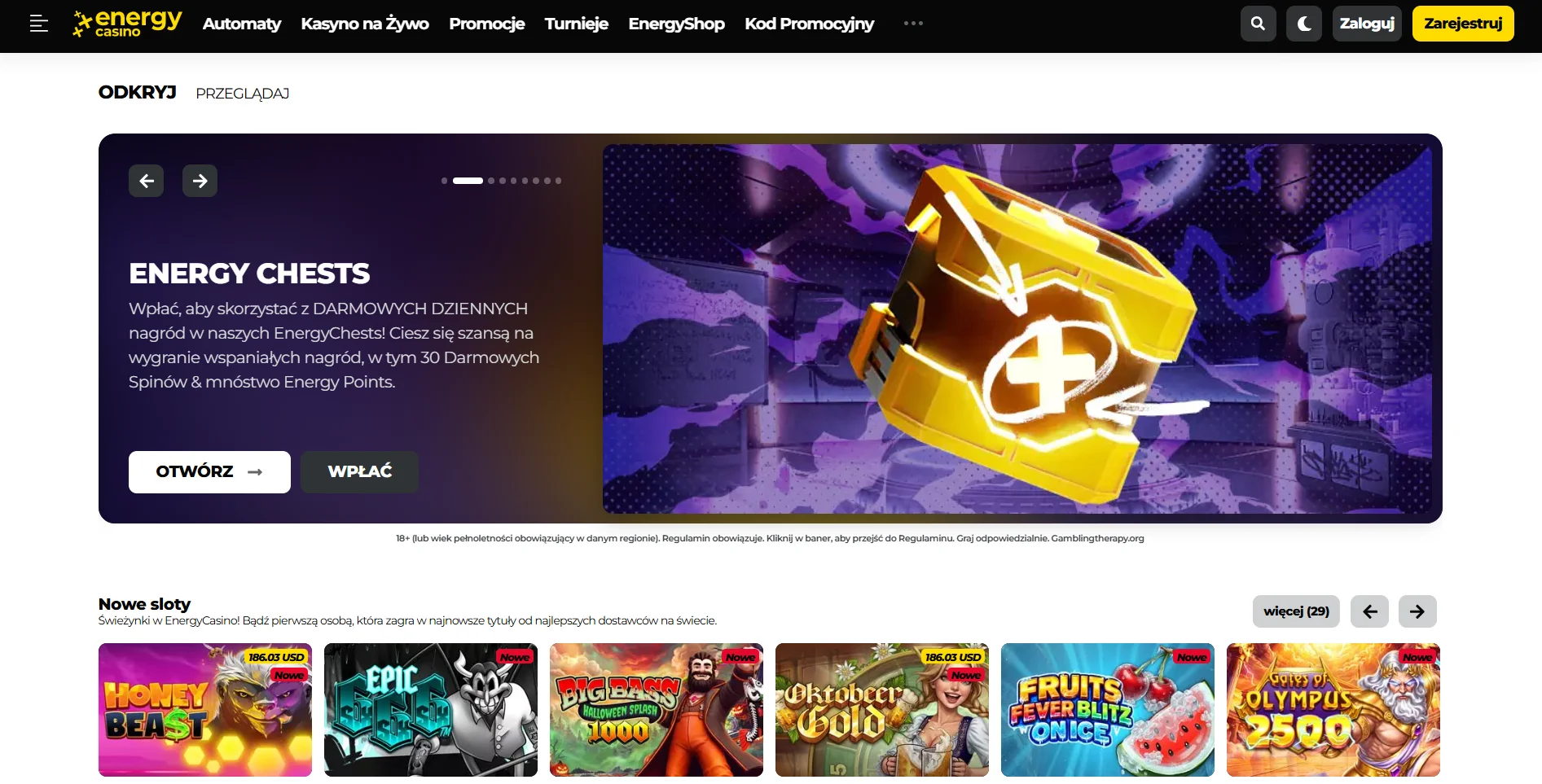Image resolution: width=1542 pixels, height=784 pixels.
Task: Go to next banner slide arrow
Action: pyautogui.click(x=200, y=181)
